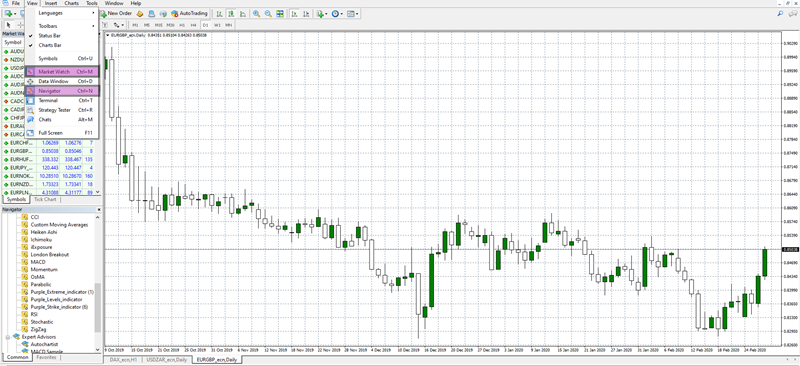The height and width of the screenshot is (366, 800).
Task: Toggle the AutoTrading button
Action: [x=189, y=13]
